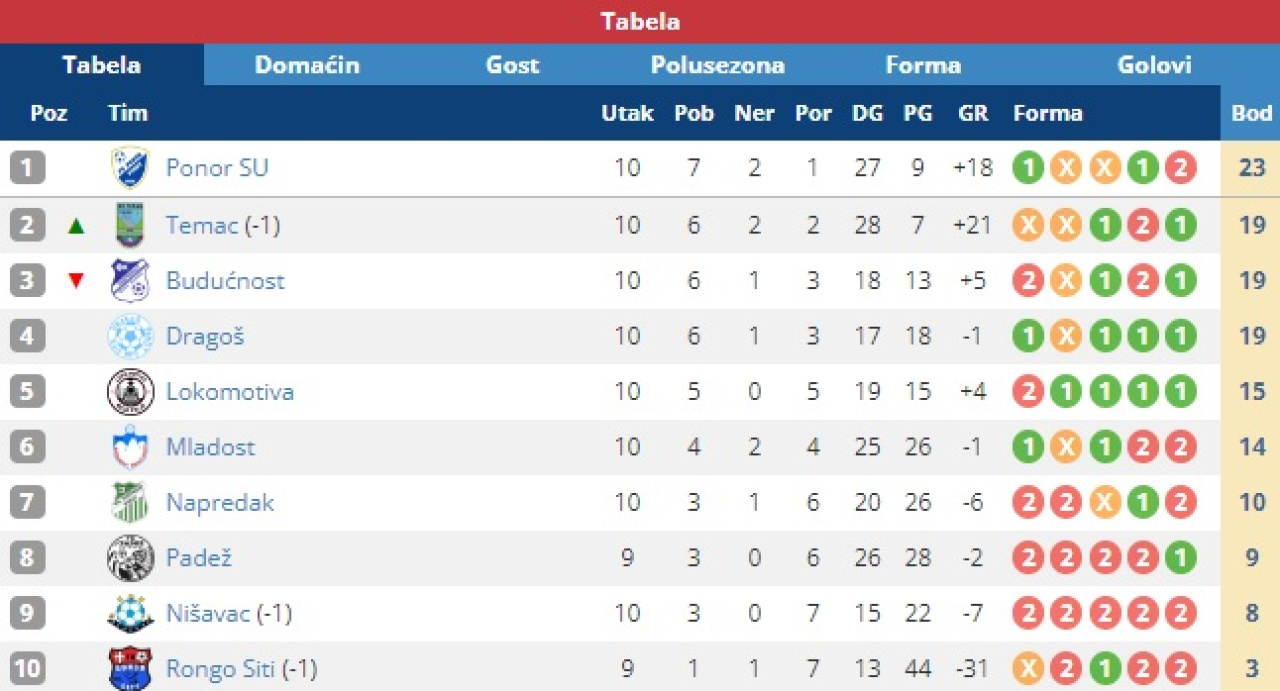Screen dimensions: 1280x691
Task: Click the Budućnost club crest
Action: 130,281
